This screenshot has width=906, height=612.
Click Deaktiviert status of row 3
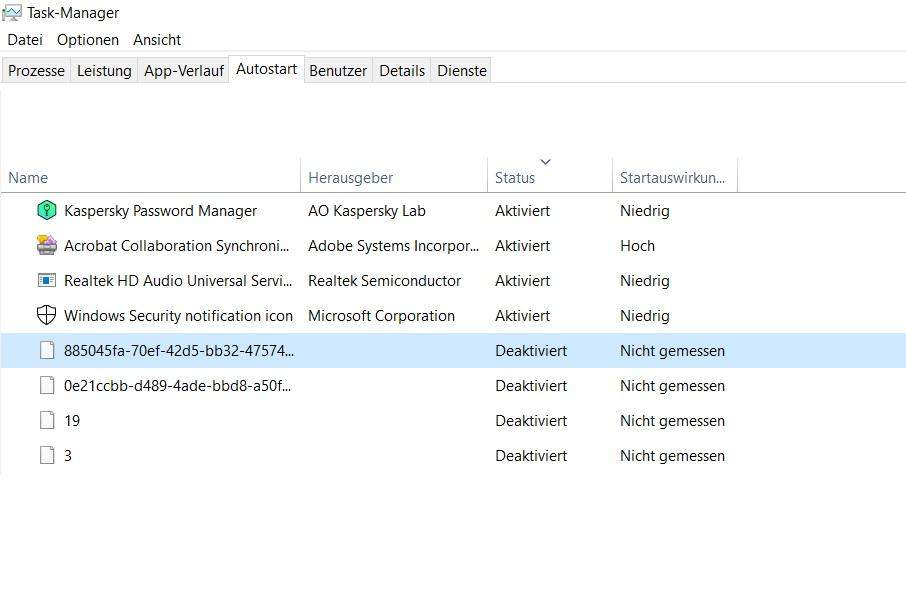point(530,455)
